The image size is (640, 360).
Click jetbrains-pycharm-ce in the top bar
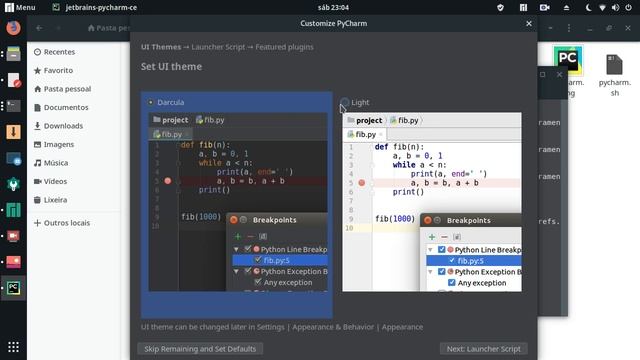(95, 7)
